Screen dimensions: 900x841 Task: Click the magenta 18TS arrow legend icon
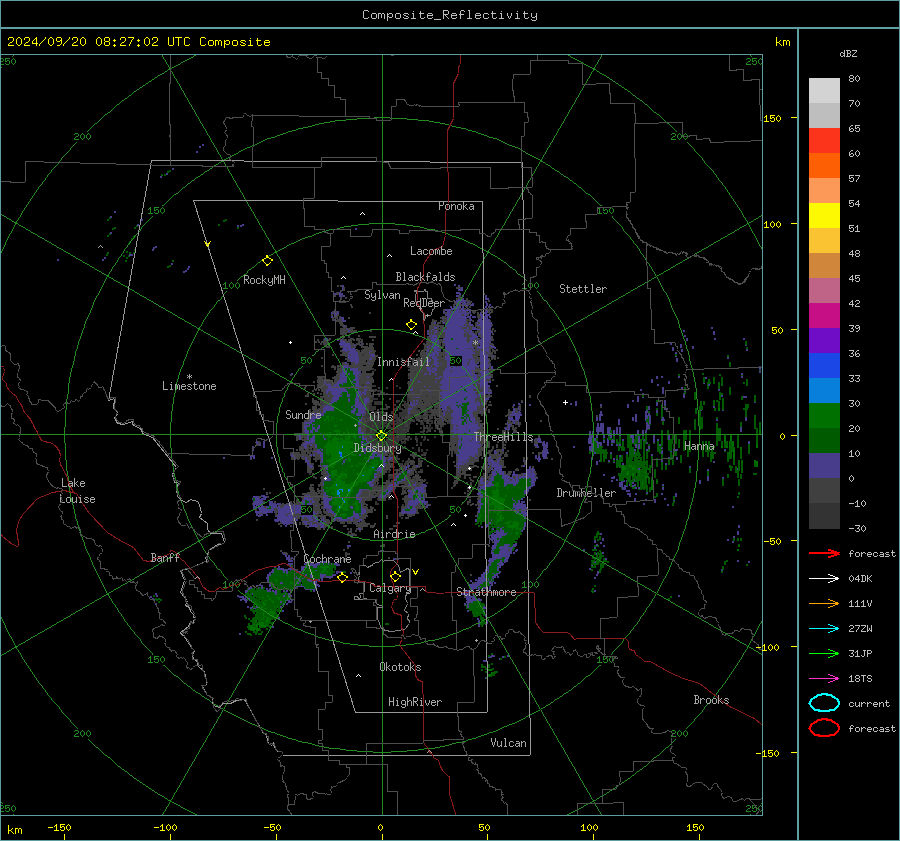[824, 678]
